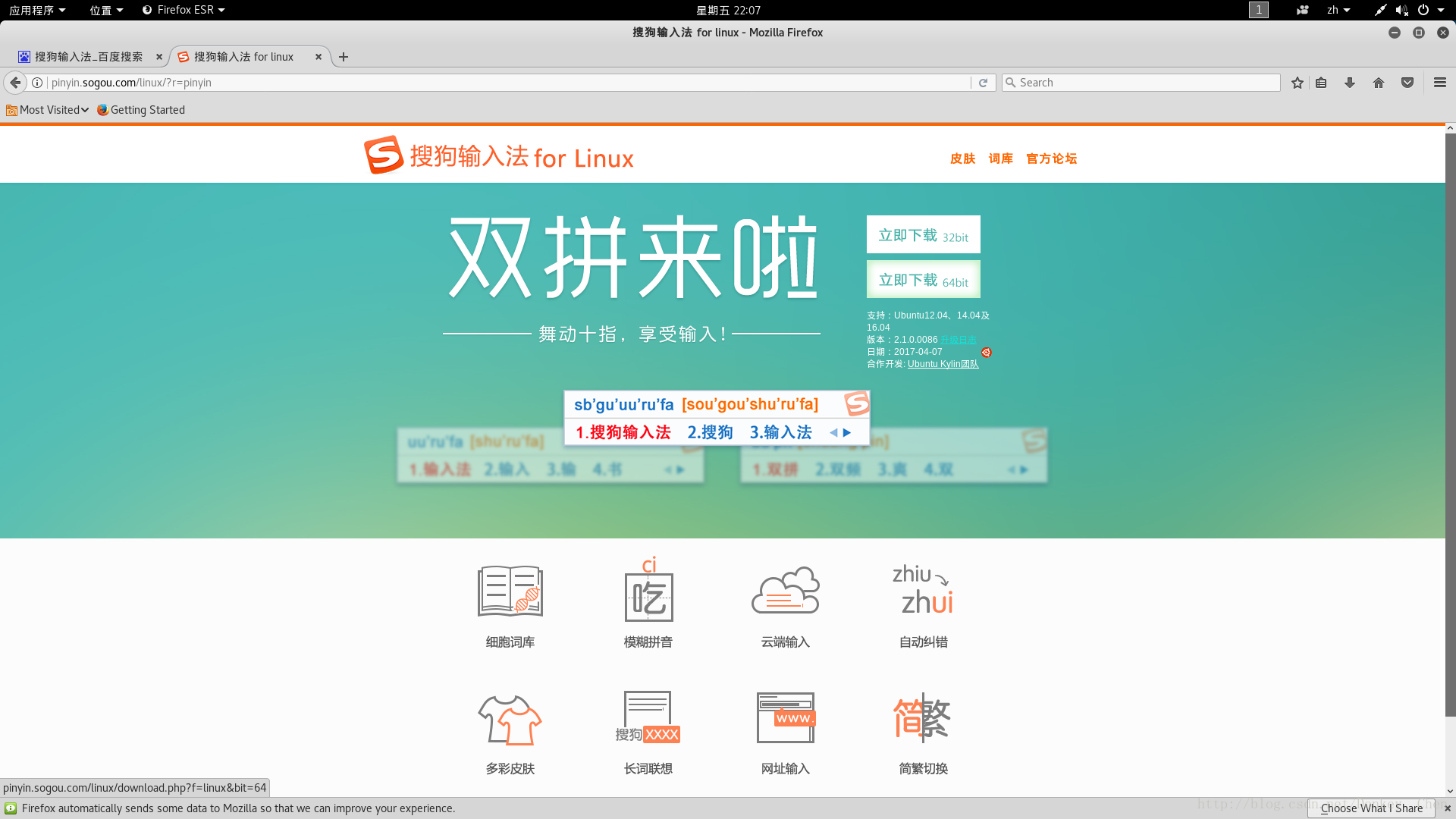Click the 自动纠错 label
Screen dimensions: 1456x819
(924, 642)
